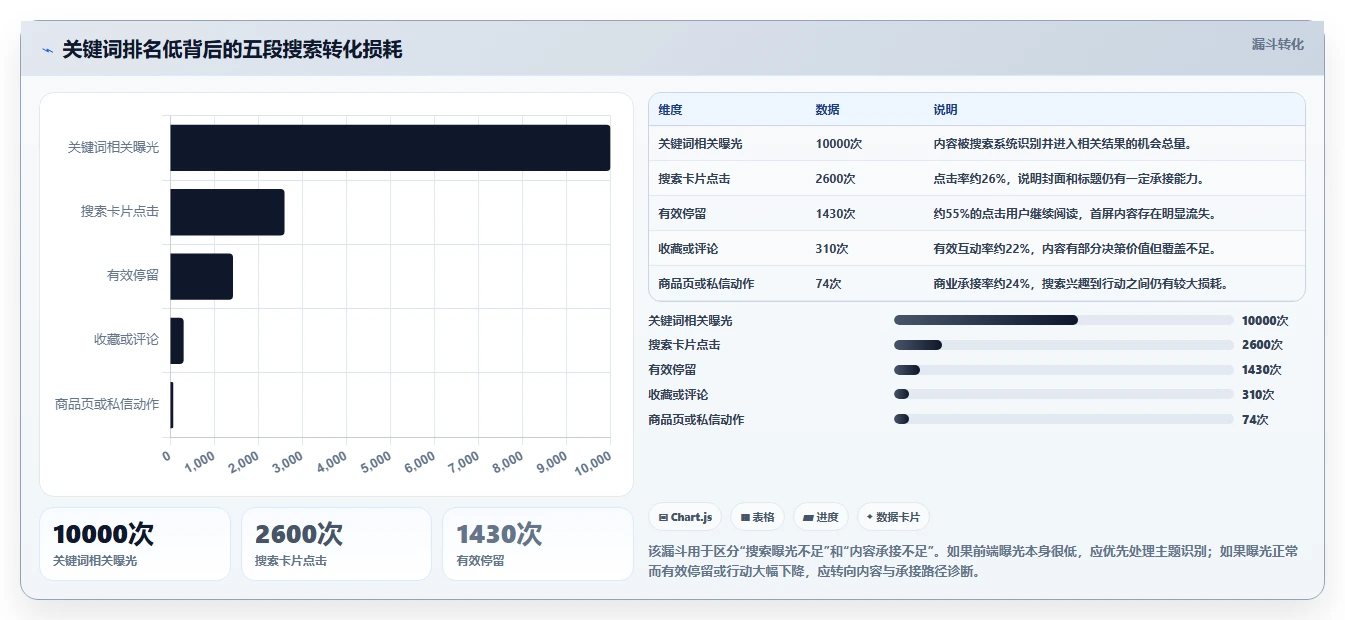The height and width of the screenshot is (620, 1345).
Task: Click the 10000次 progress bar for 关键词相关曝光
Action: [x=1063, y=320]
